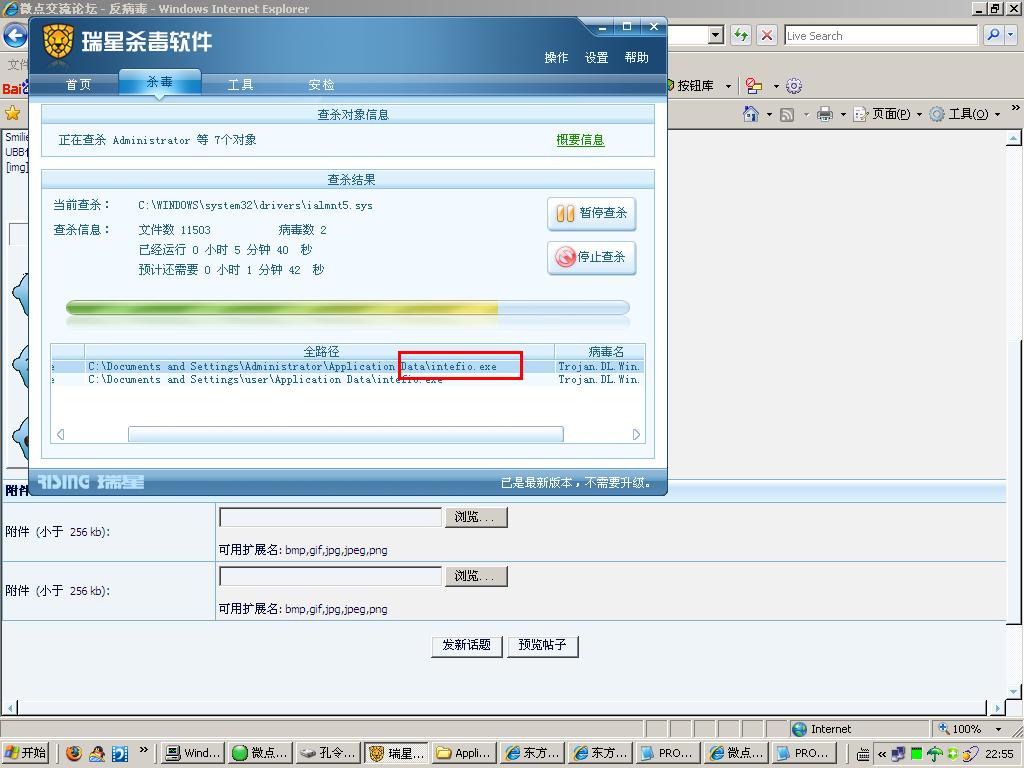Screen dimensions: 1024x768
Task: Click the results list scroll-left arrow
Action: click(x=60, y=434)
